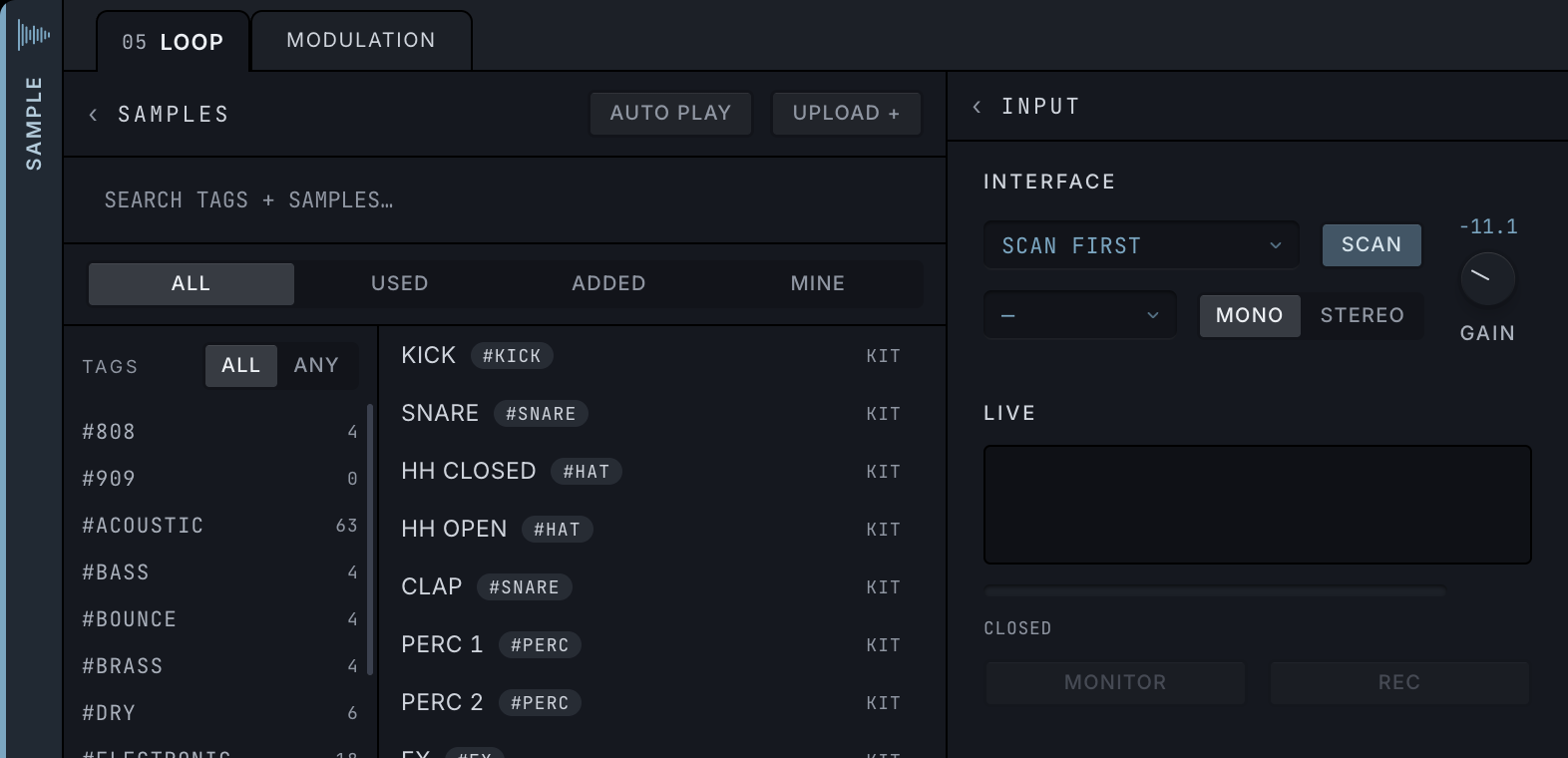The width and height of the screenshot is (1568, 758).
Task: Click the GAIN knob
Action: click(1487, 279)
